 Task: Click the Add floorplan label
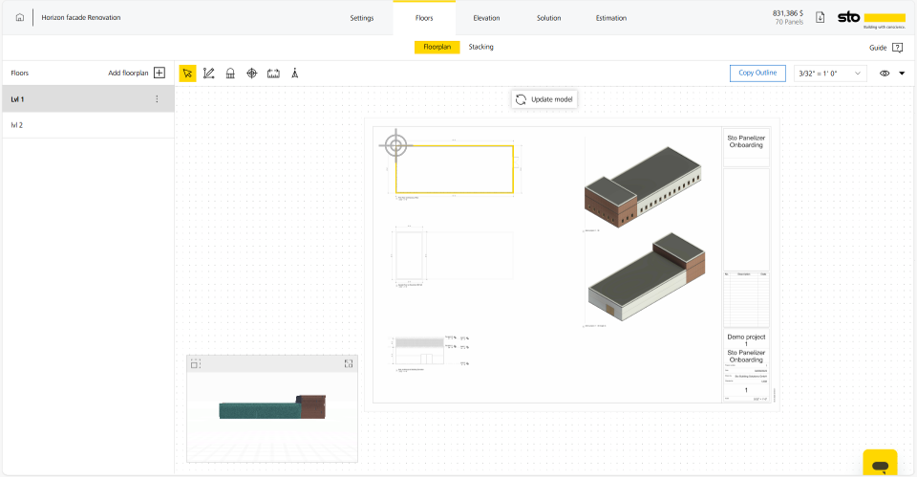(x=128, y=73)
